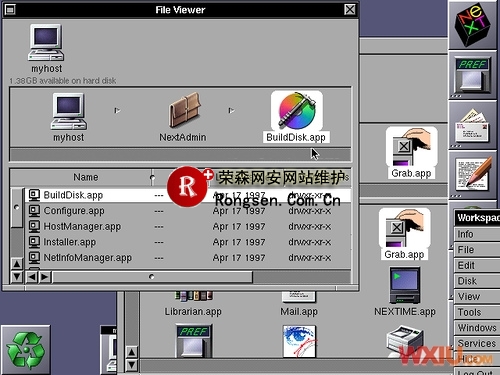Select the BuildDisk.app icon in the path browser

point(297,111)
